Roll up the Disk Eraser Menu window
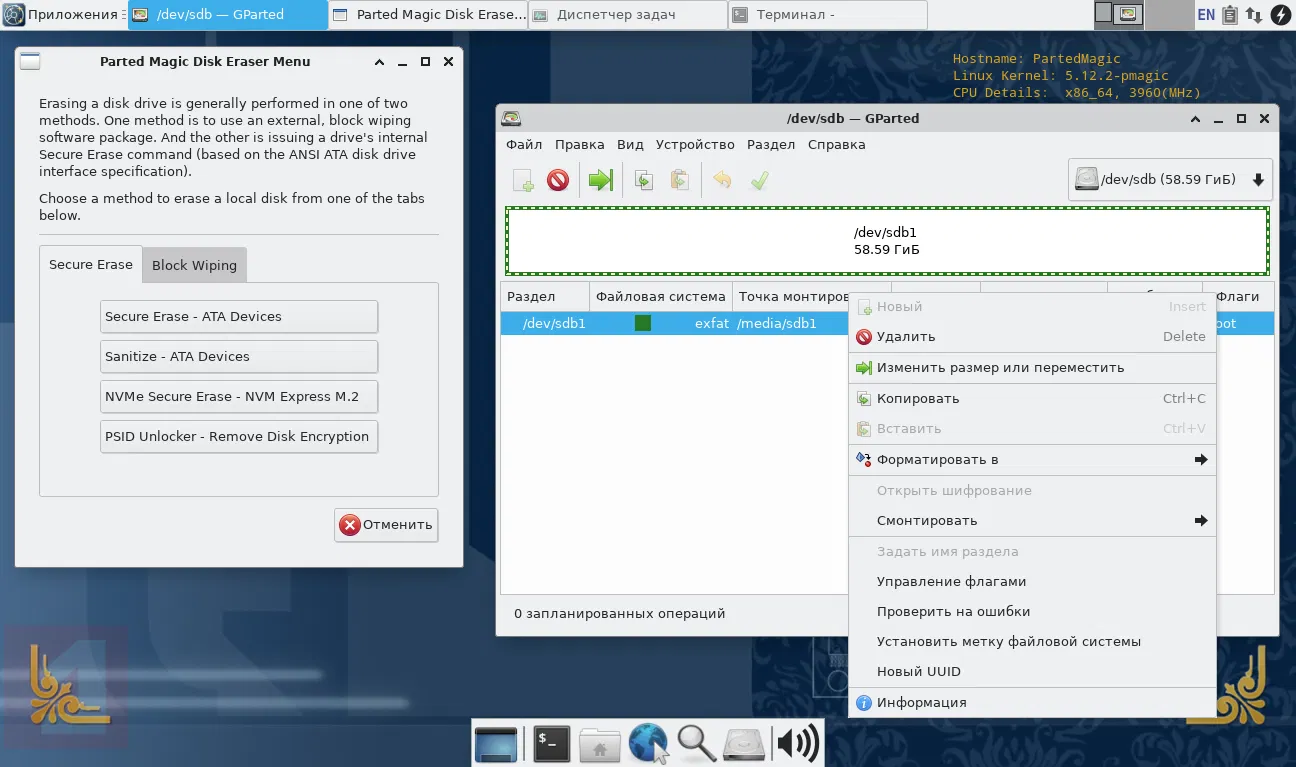This screenshot has height=767, width=1296. pyautogui.click(x=380, y=61)
